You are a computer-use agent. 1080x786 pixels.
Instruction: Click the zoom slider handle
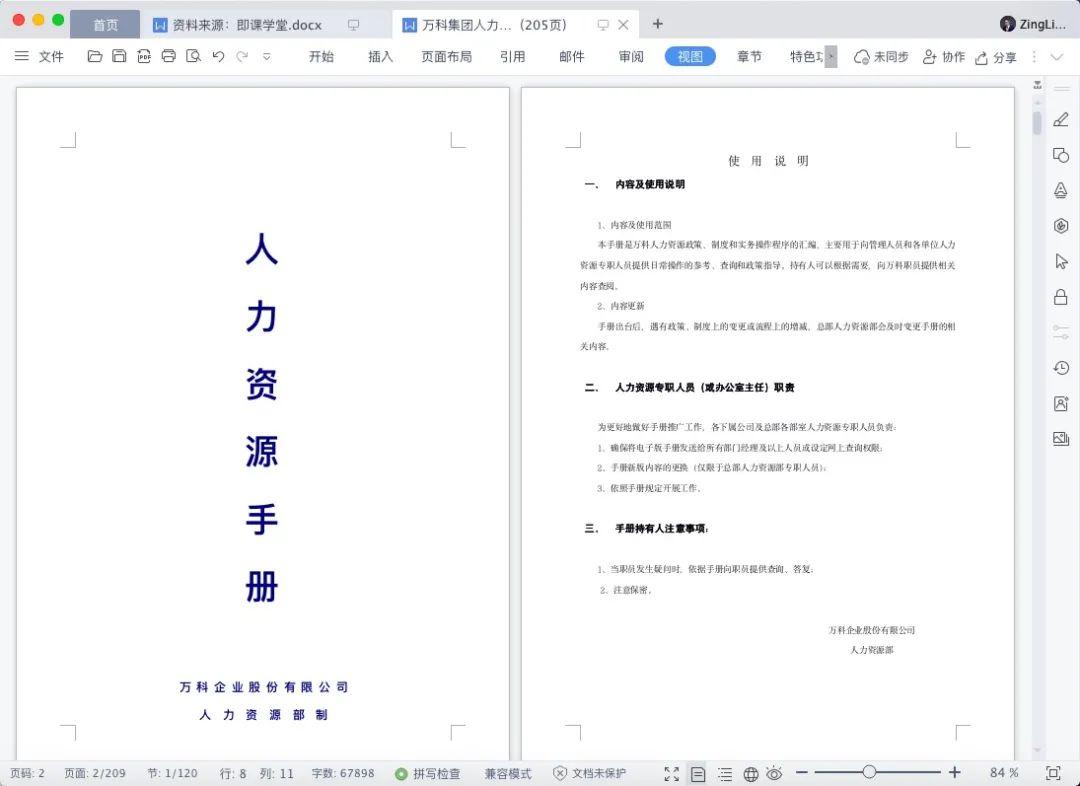pos(869,772)
